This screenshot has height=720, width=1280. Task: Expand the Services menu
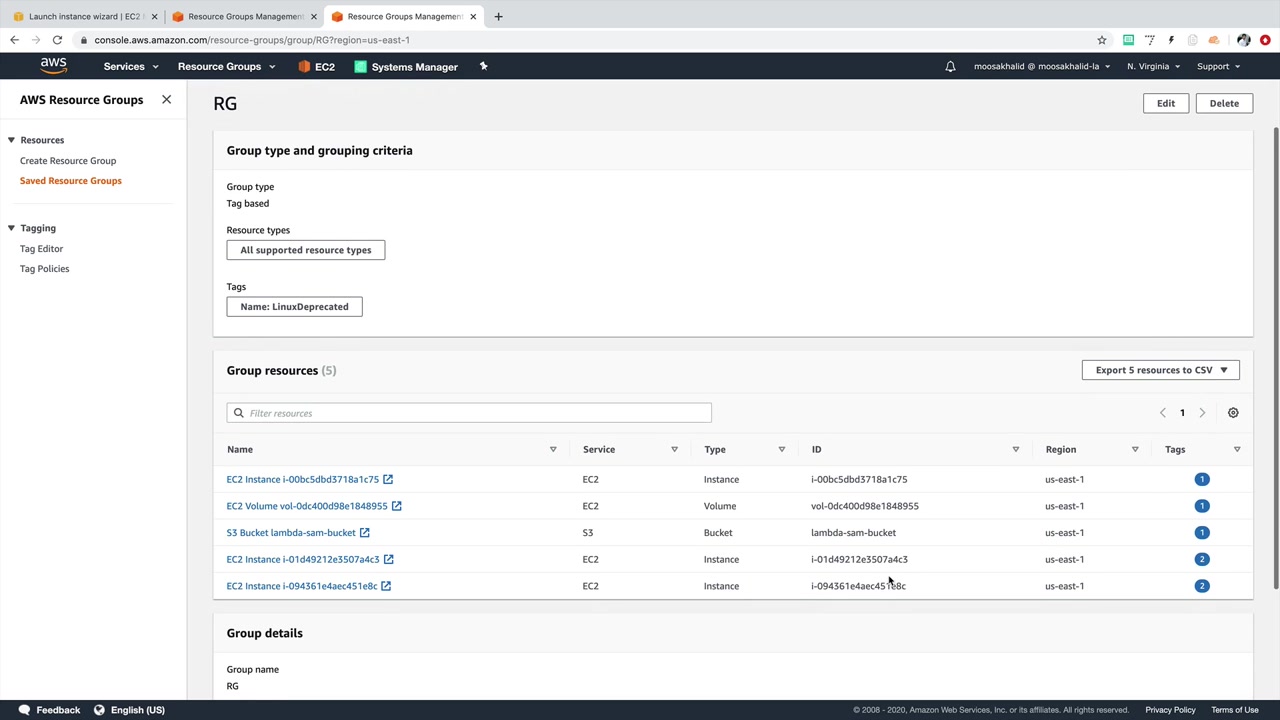pyautogui.click(x=131, y=67)
